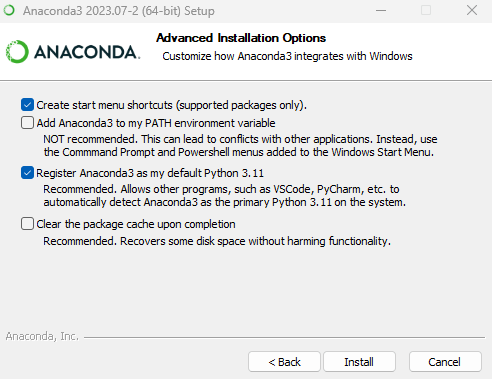This screenshot has height=379, width=492.
Task: Click the ANACONDA logo in header
Action: coord(73,52)
